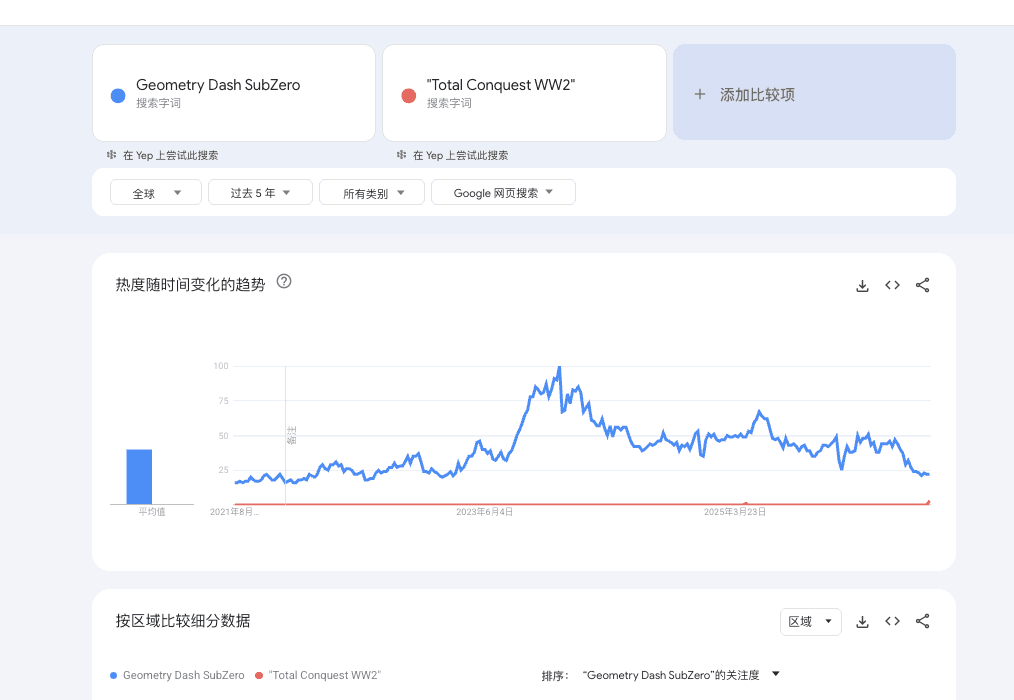Share the regional breakdown section
The height and width of the screenshot is (700, 1014).
click(x=923, y=621)
